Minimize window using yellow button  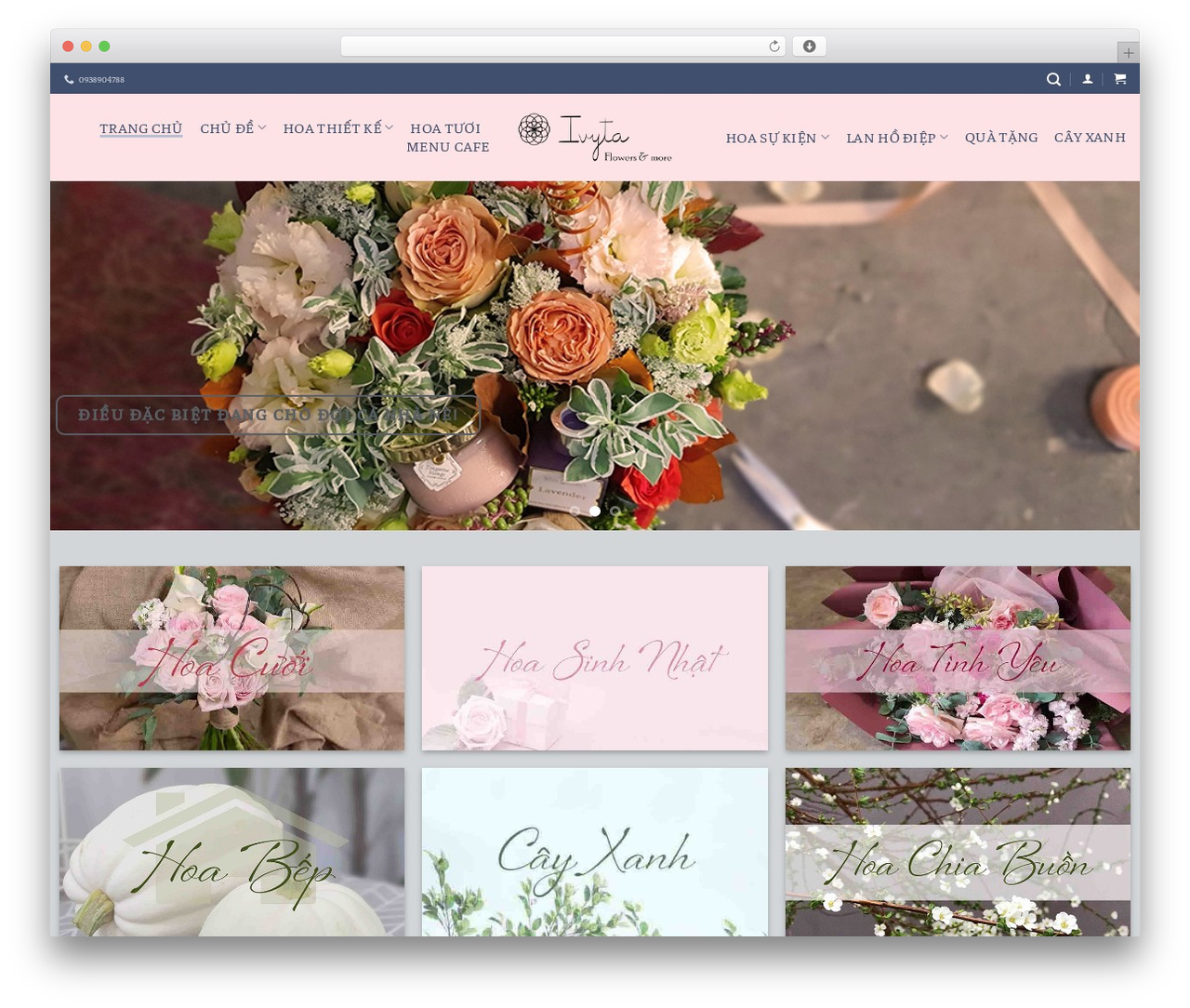tap(86, 46)
